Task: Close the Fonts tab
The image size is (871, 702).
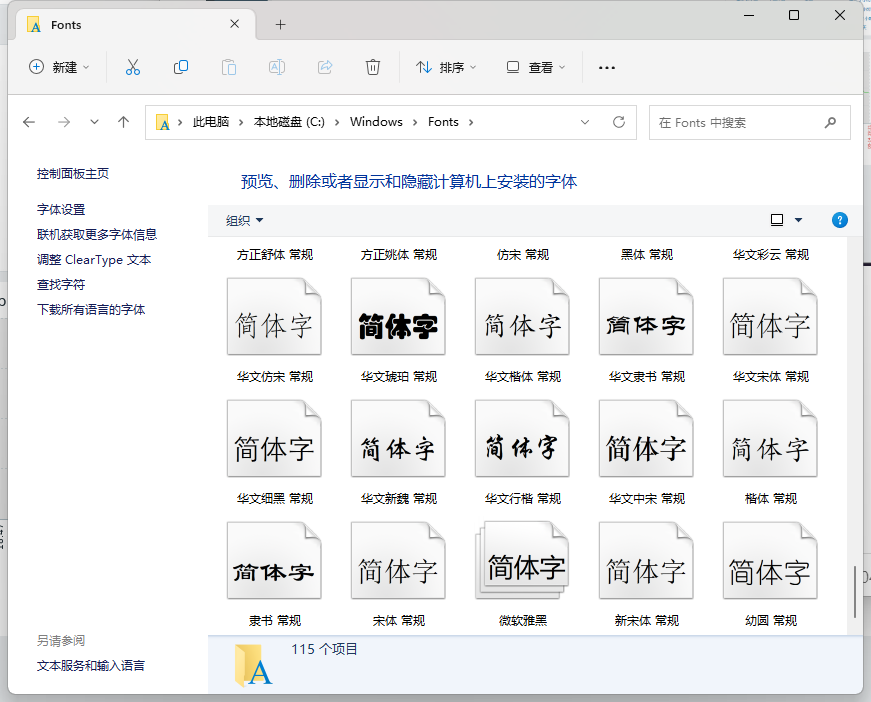Action: [x=234, y=24]
